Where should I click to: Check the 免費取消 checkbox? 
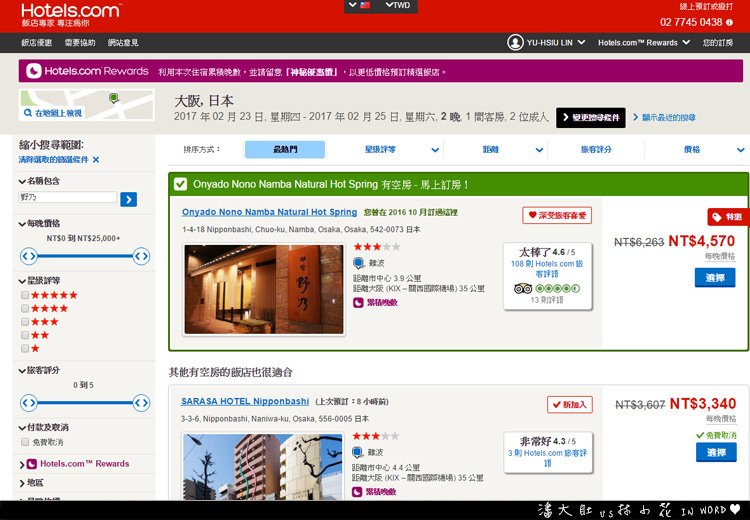(25, 442)
